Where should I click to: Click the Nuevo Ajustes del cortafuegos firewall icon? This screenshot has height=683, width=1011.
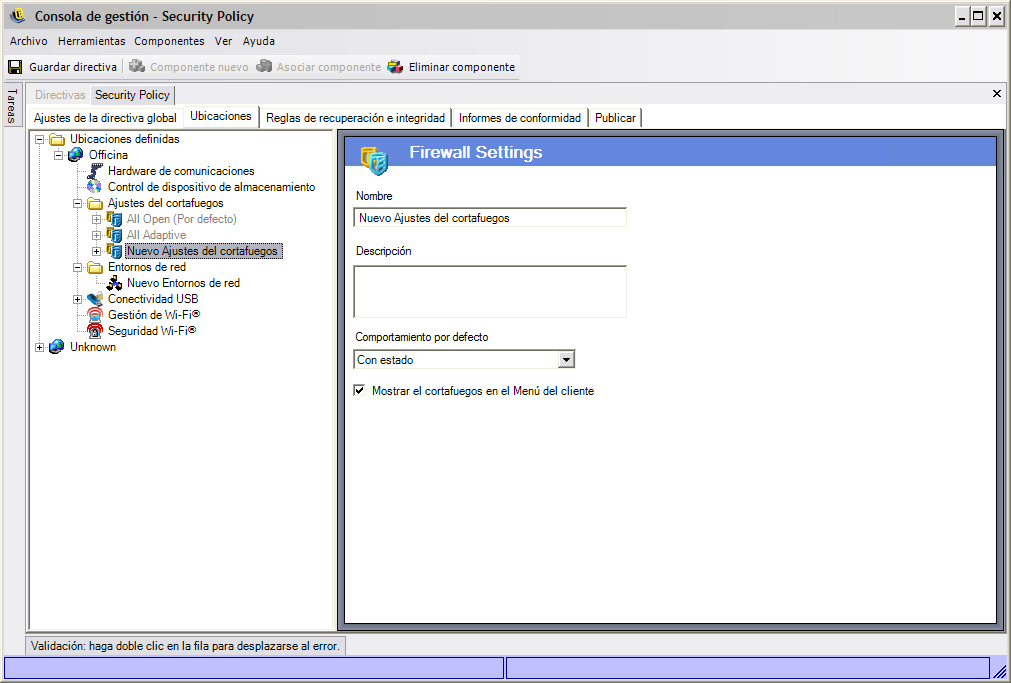[114, 251]
